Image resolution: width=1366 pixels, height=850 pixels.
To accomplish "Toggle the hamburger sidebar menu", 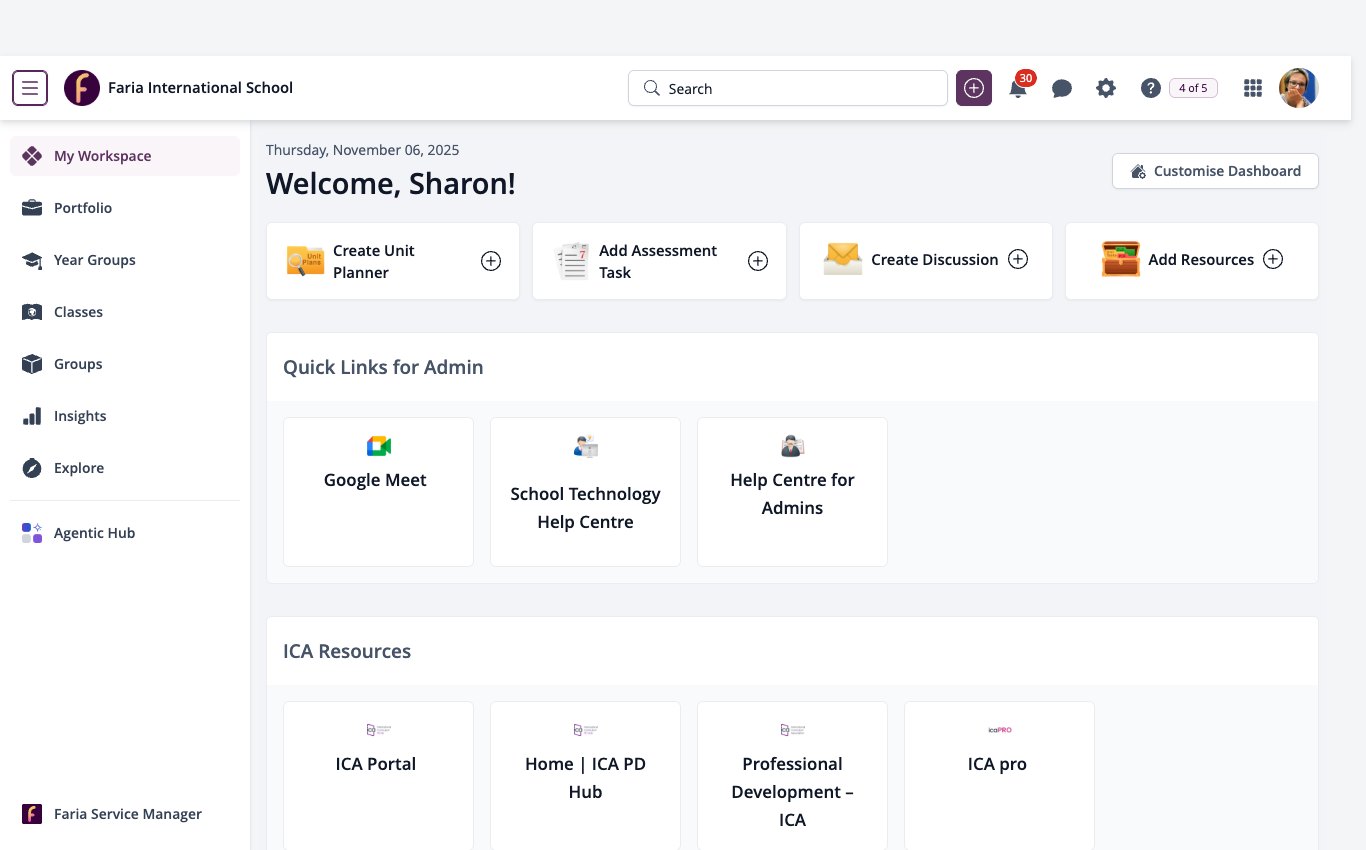I will pyautogui.click(x=30, y=88).
